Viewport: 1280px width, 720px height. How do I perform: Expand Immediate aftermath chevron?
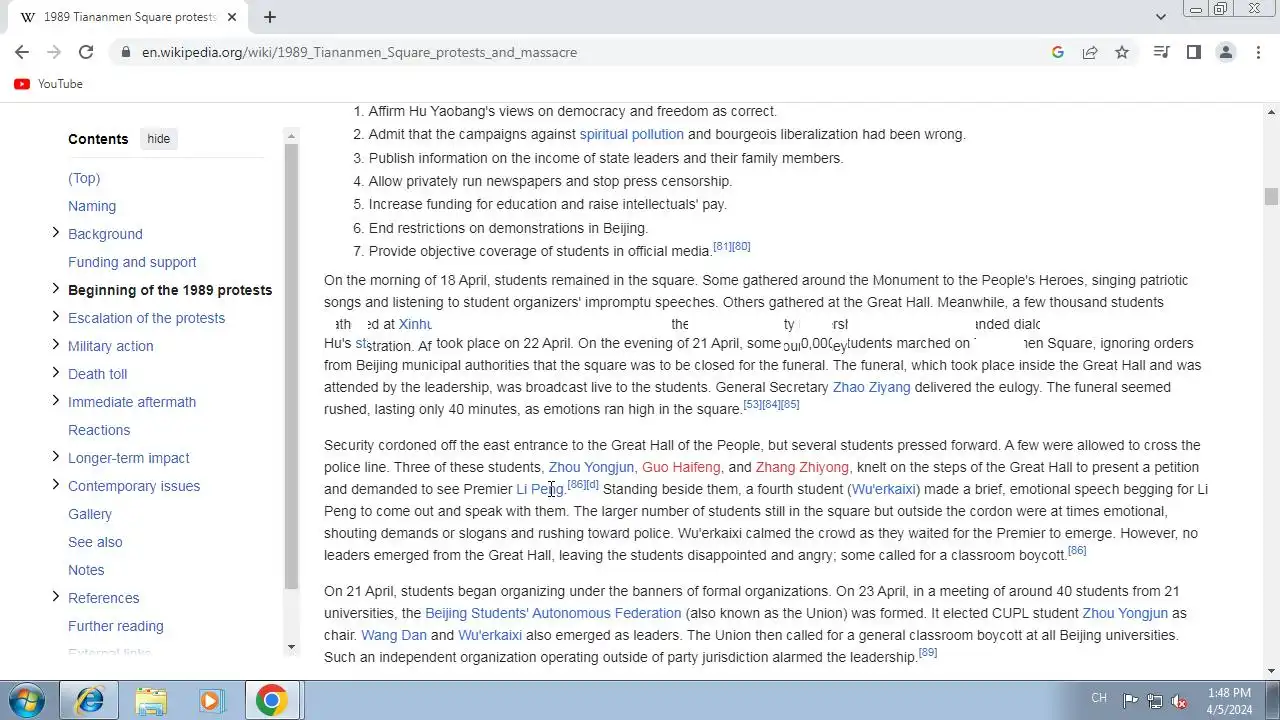(55, 401)
